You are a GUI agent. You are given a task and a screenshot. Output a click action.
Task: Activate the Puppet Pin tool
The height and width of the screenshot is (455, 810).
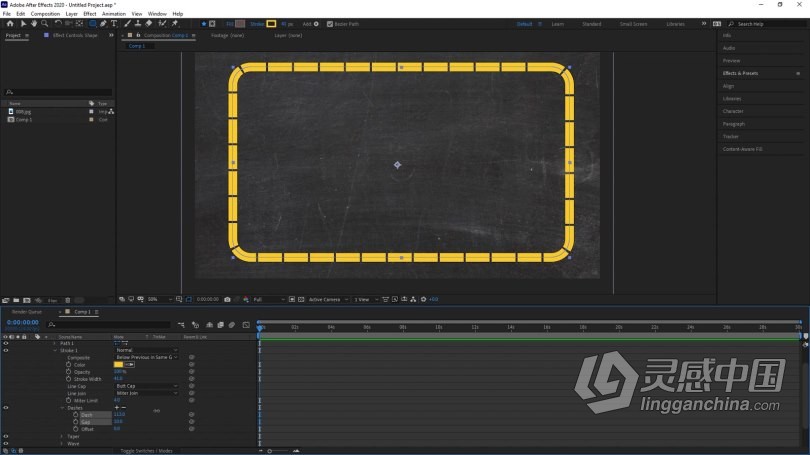pyautogui.click(x=175, y=24)
